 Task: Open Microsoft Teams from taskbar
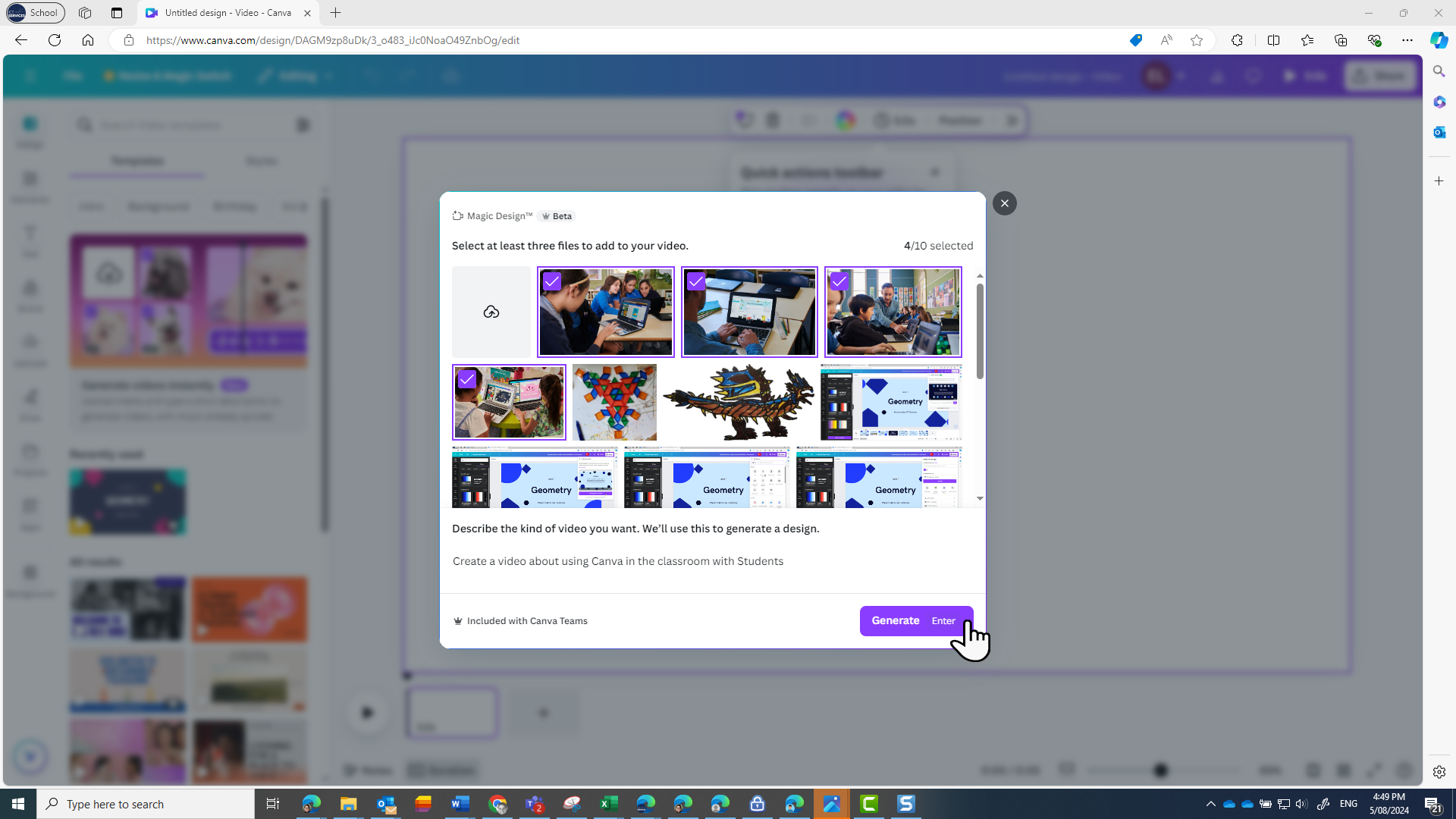coord(535,804)
